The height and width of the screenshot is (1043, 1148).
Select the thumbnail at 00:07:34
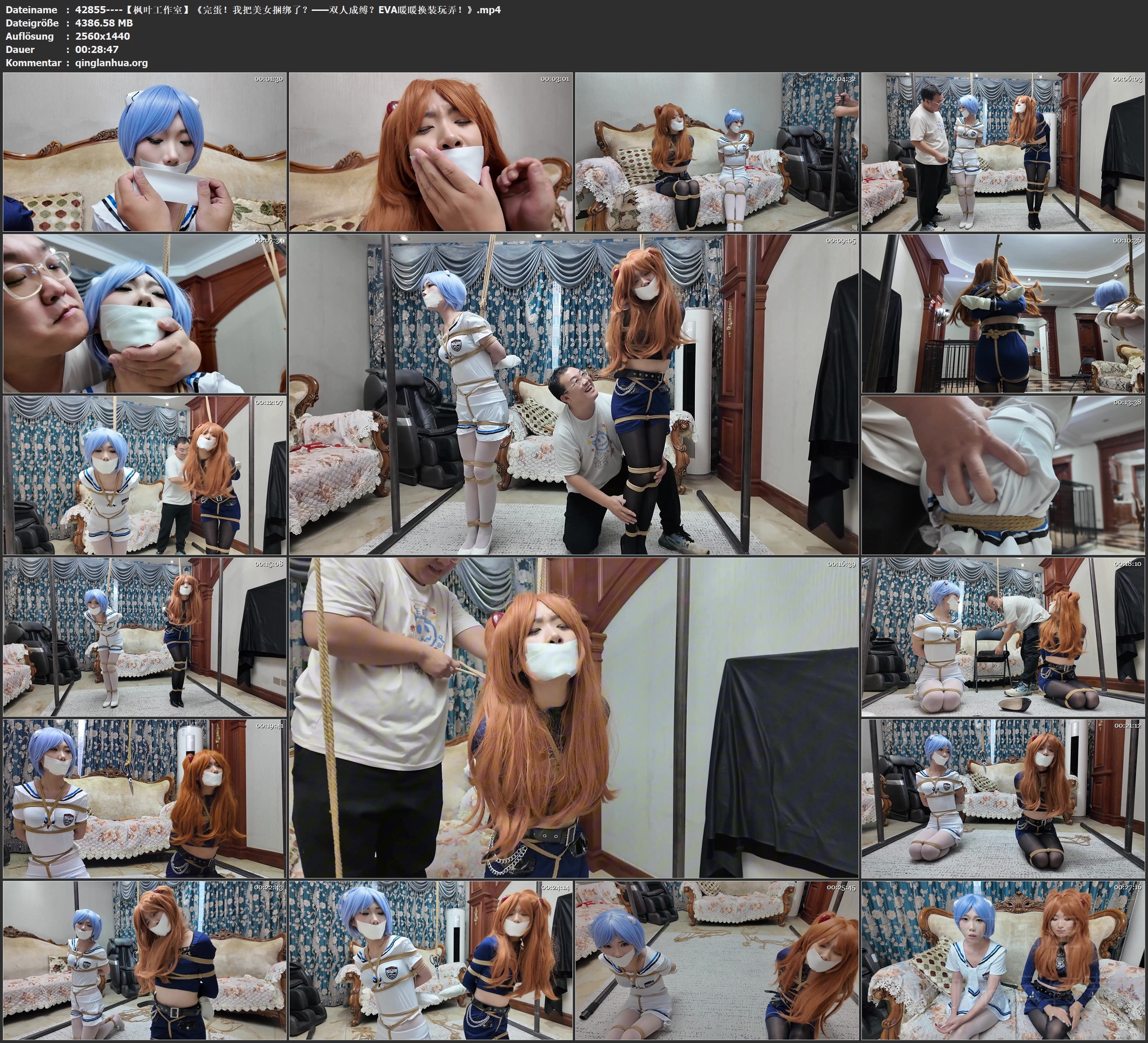(145, 313)
